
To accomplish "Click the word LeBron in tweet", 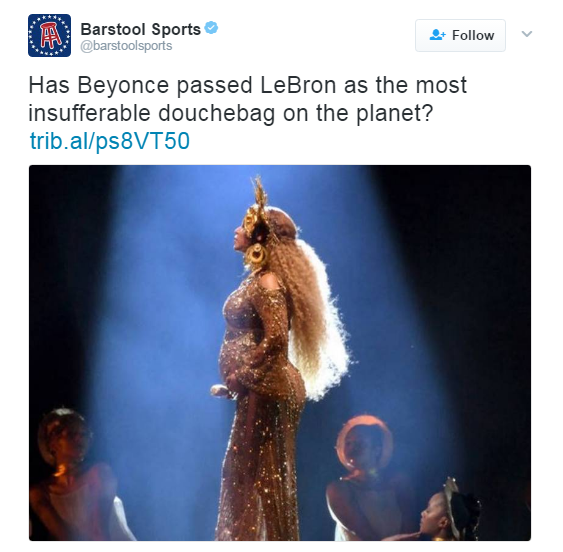I will pyautogui.click(x=298, y=85).
